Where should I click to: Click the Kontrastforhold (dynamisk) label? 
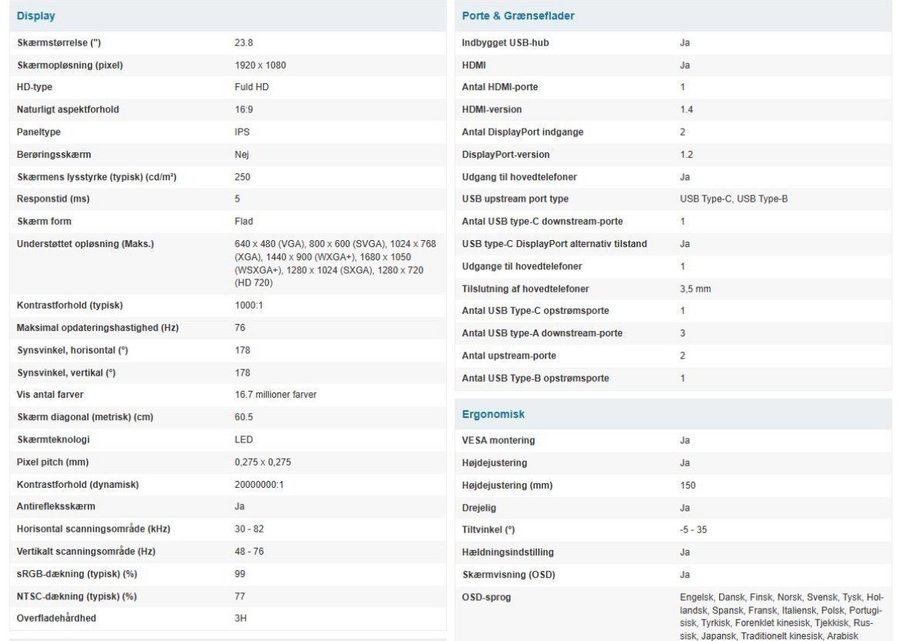pos(78,484)
